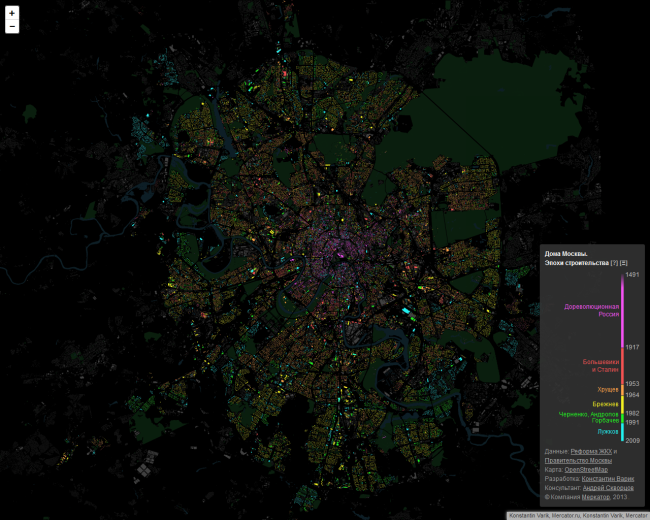Click the red segment of timeline bar

coord(623,365)
